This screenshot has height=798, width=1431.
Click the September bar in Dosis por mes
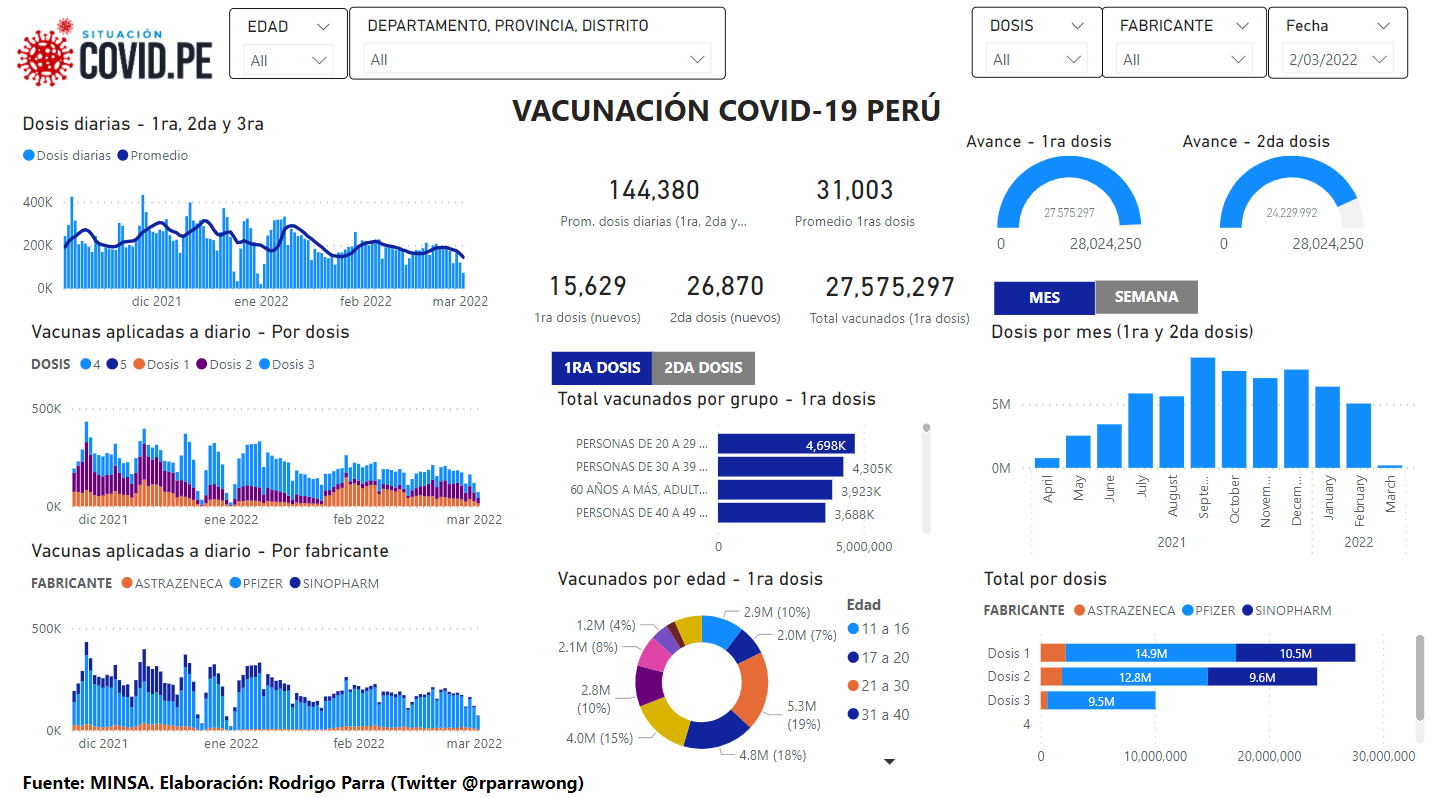[1203, 413]
